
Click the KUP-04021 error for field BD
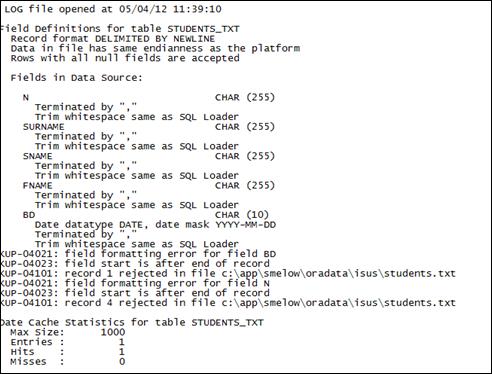coord(138,254)
